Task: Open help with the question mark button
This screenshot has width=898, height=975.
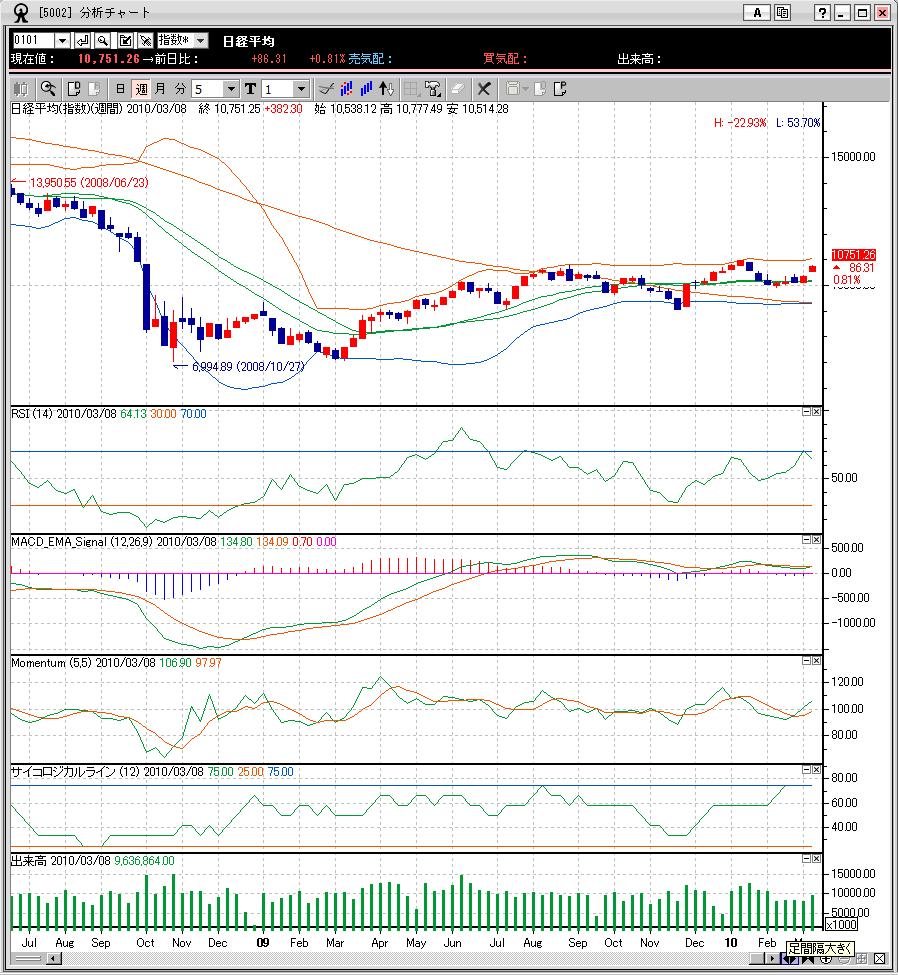Action: (x=822, y=13)
